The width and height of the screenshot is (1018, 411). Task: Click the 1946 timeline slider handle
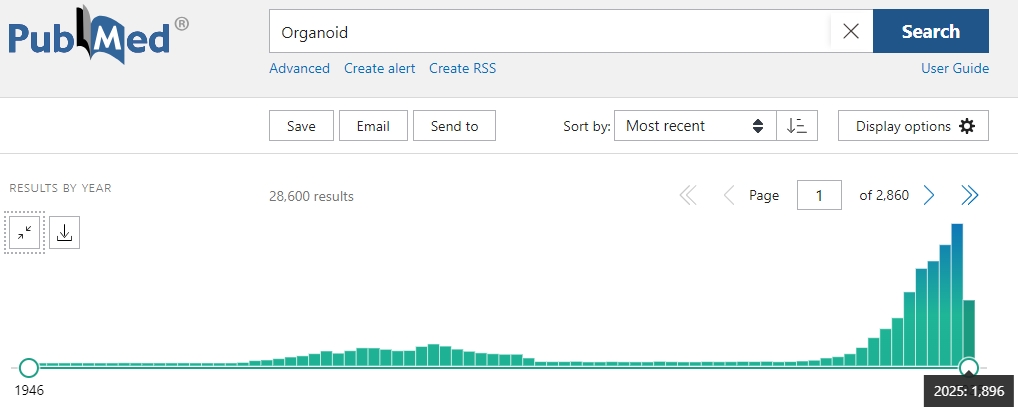coord(29,367)
